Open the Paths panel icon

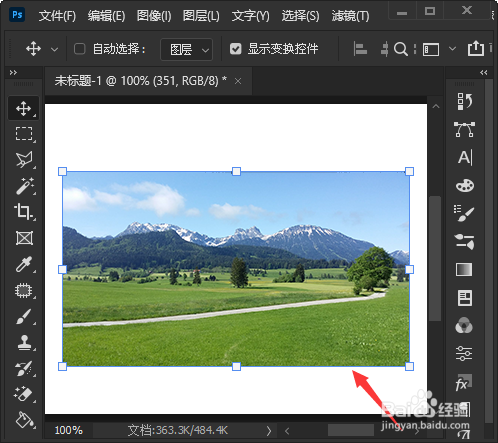click(464, 130)
